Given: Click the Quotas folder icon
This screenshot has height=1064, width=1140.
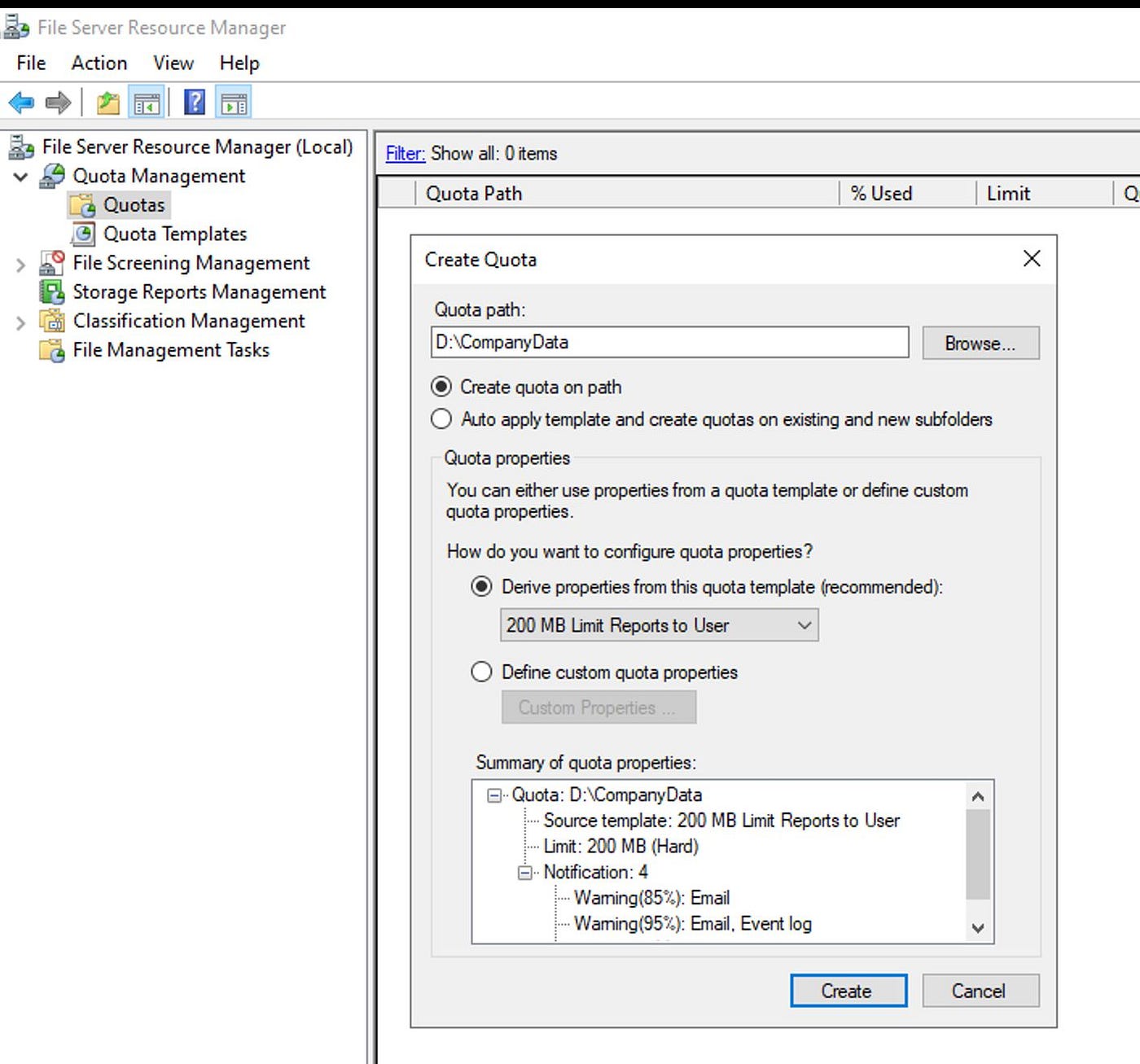Looking at the screenshot, I should click(82, 205).
